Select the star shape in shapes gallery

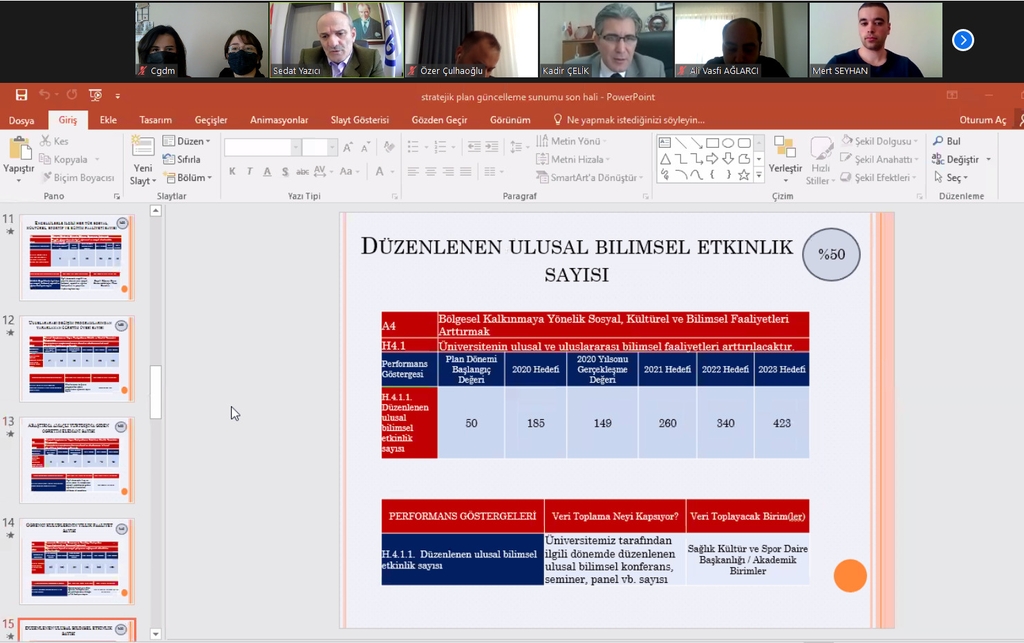(743, 174)
